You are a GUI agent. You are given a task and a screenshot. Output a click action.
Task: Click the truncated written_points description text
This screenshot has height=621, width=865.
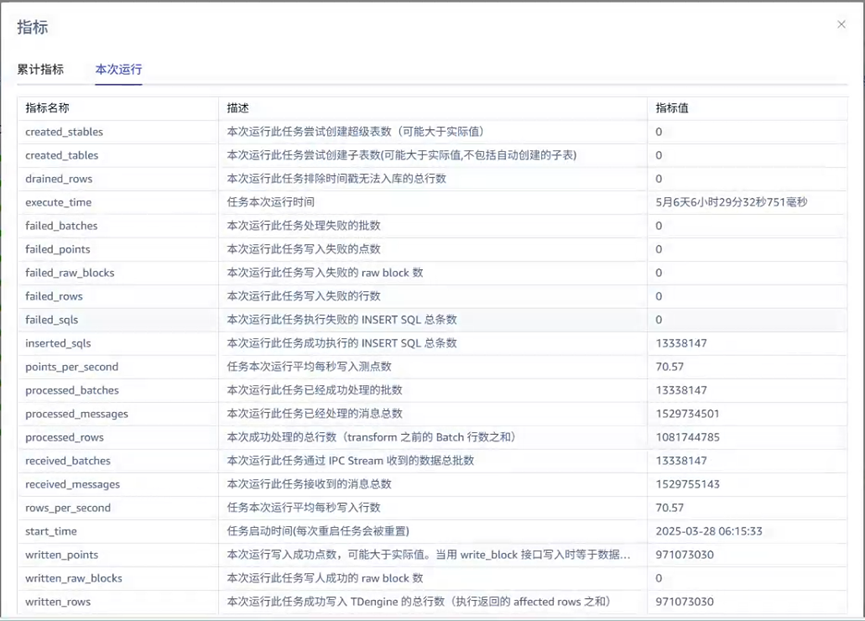[428, 555]
